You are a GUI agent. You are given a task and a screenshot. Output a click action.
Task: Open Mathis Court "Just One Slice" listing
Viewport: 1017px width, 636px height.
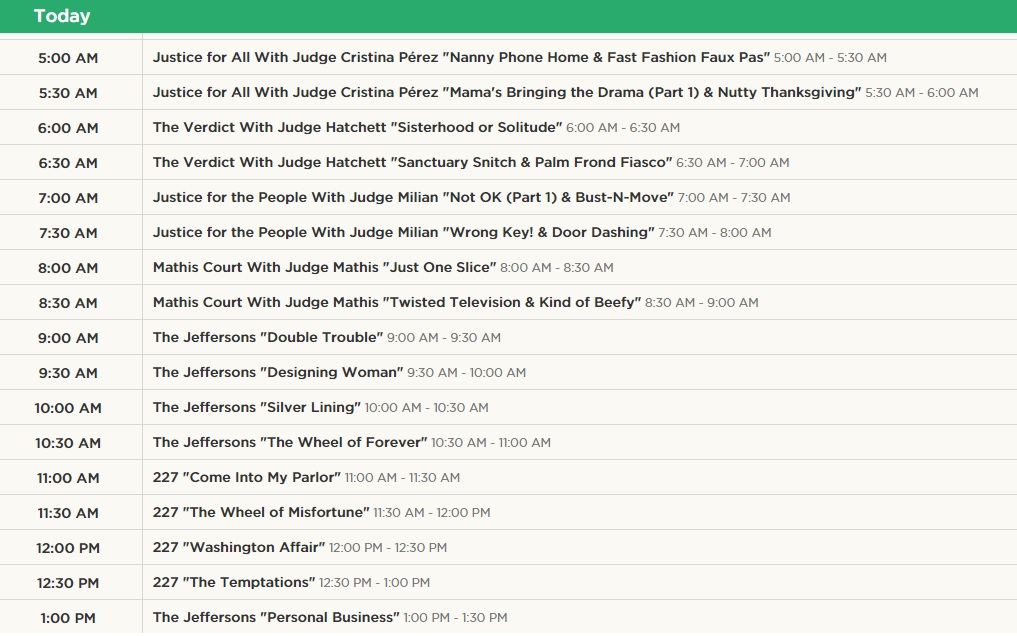tap(324, 267)
